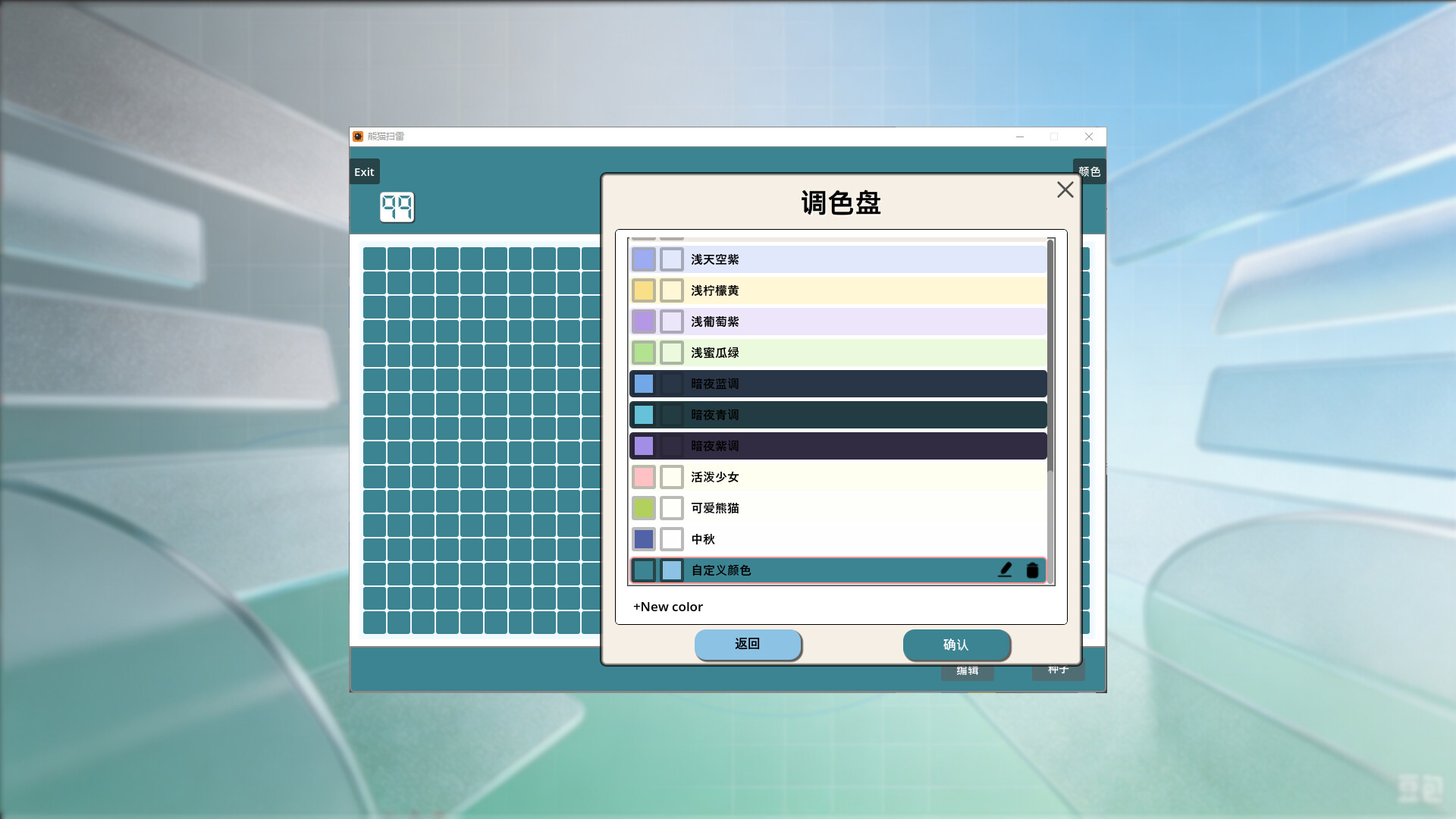Click the blue swatch of 暗夜蓝调
This screenshot has width=1456, height=819.
click(644, 384)
